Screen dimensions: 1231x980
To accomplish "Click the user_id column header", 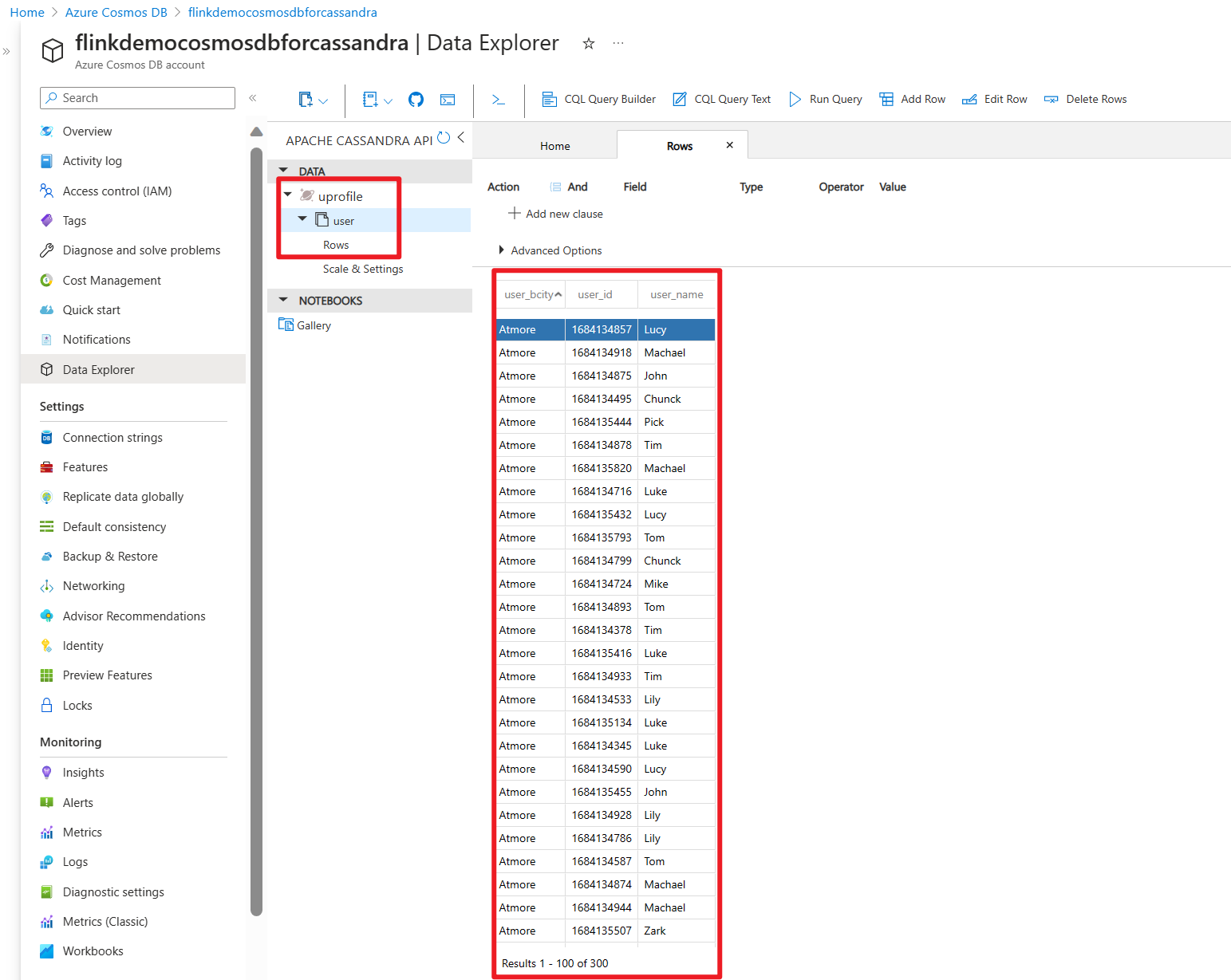I will tap(601, 294).
